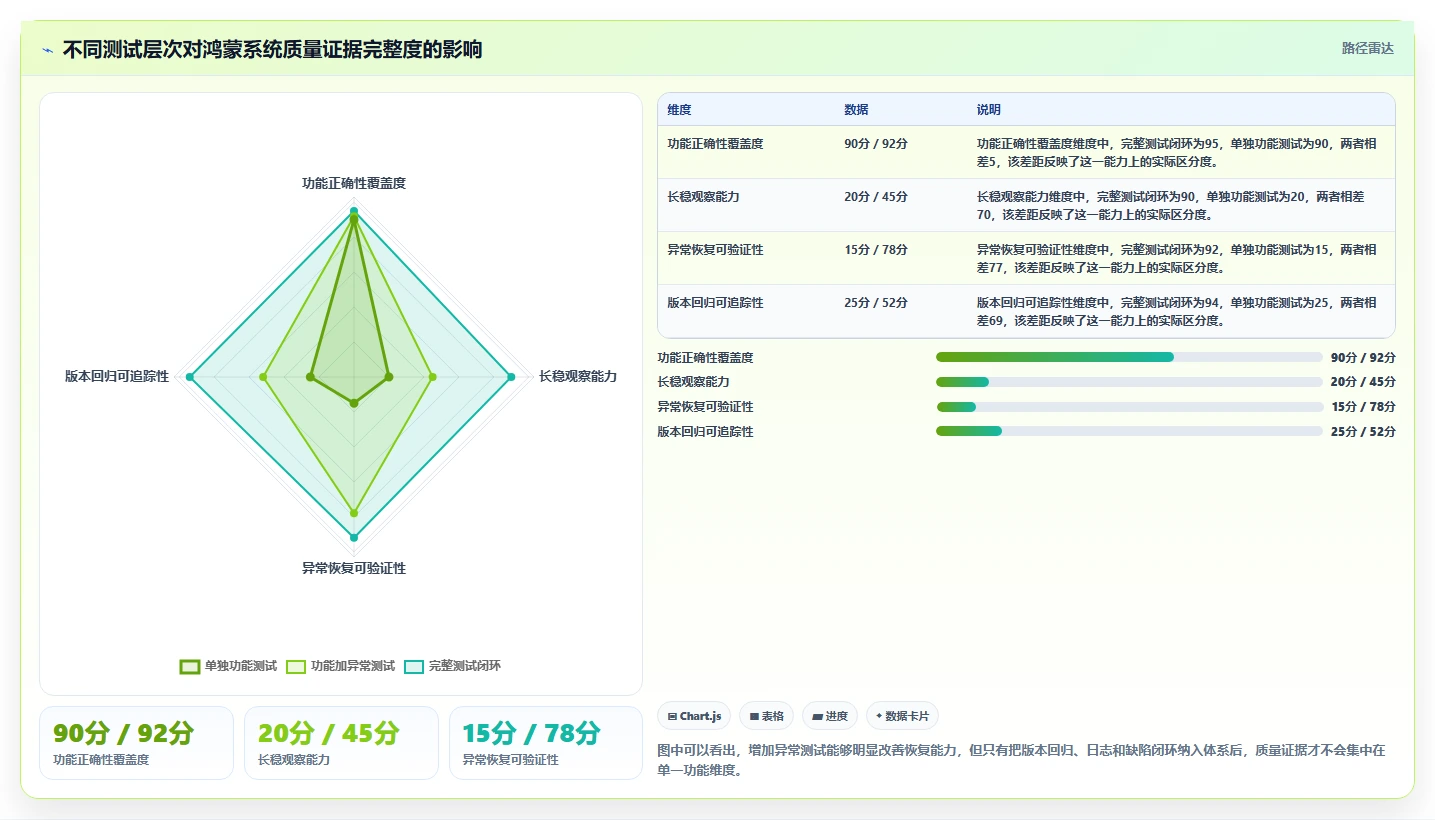This screenshot has width=1435, height=820.
Task: Click table value 90分 / 92分
Action: click(876, 144)
